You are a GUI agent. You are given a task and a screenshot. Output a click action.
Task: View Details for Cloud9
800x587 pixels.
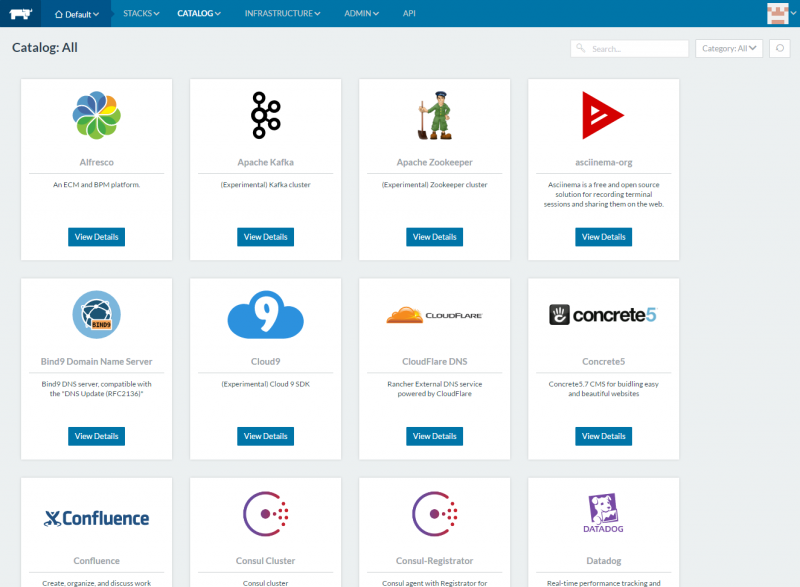coord(265,436)
